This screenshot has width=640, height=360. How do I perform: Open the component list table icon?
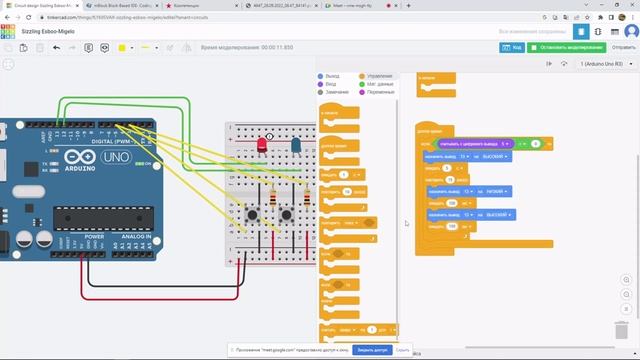pyautogui.click(x=615, y=31)
